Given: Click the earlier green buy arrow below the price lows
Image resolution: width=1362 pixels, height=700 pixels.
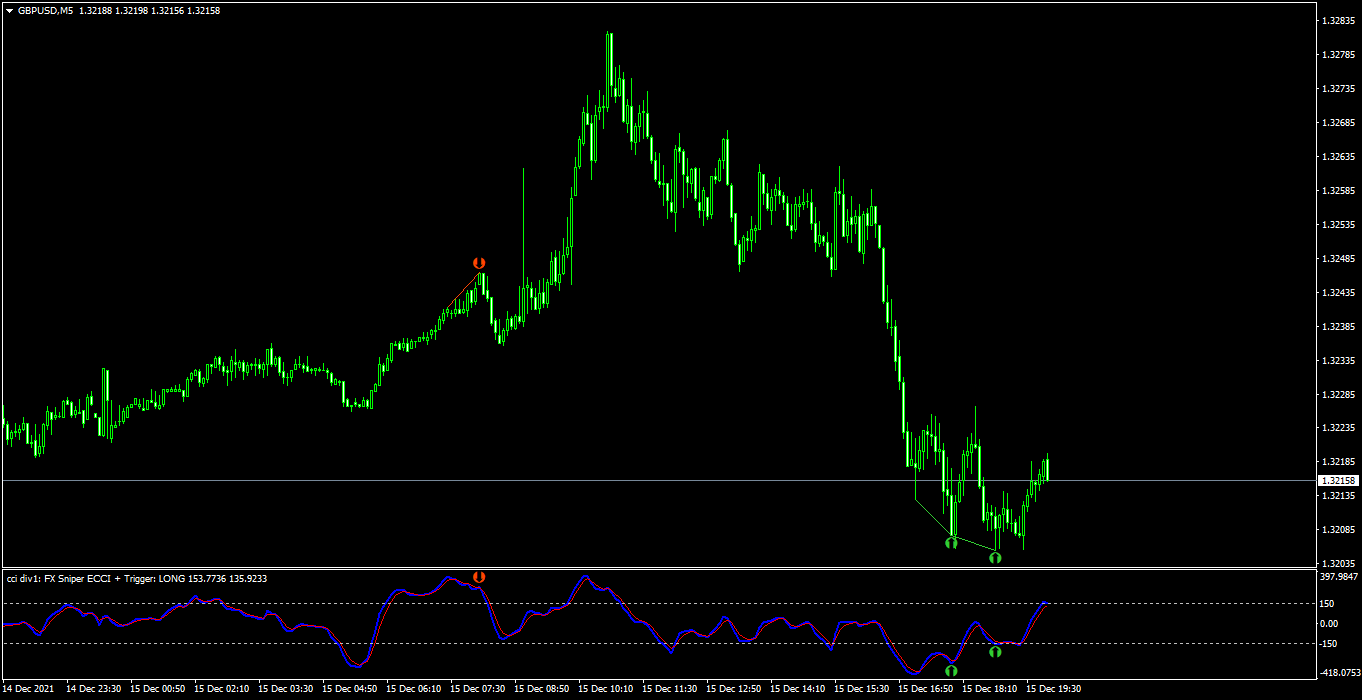Looking at the screenshot, I should click(x=951, y=543).
